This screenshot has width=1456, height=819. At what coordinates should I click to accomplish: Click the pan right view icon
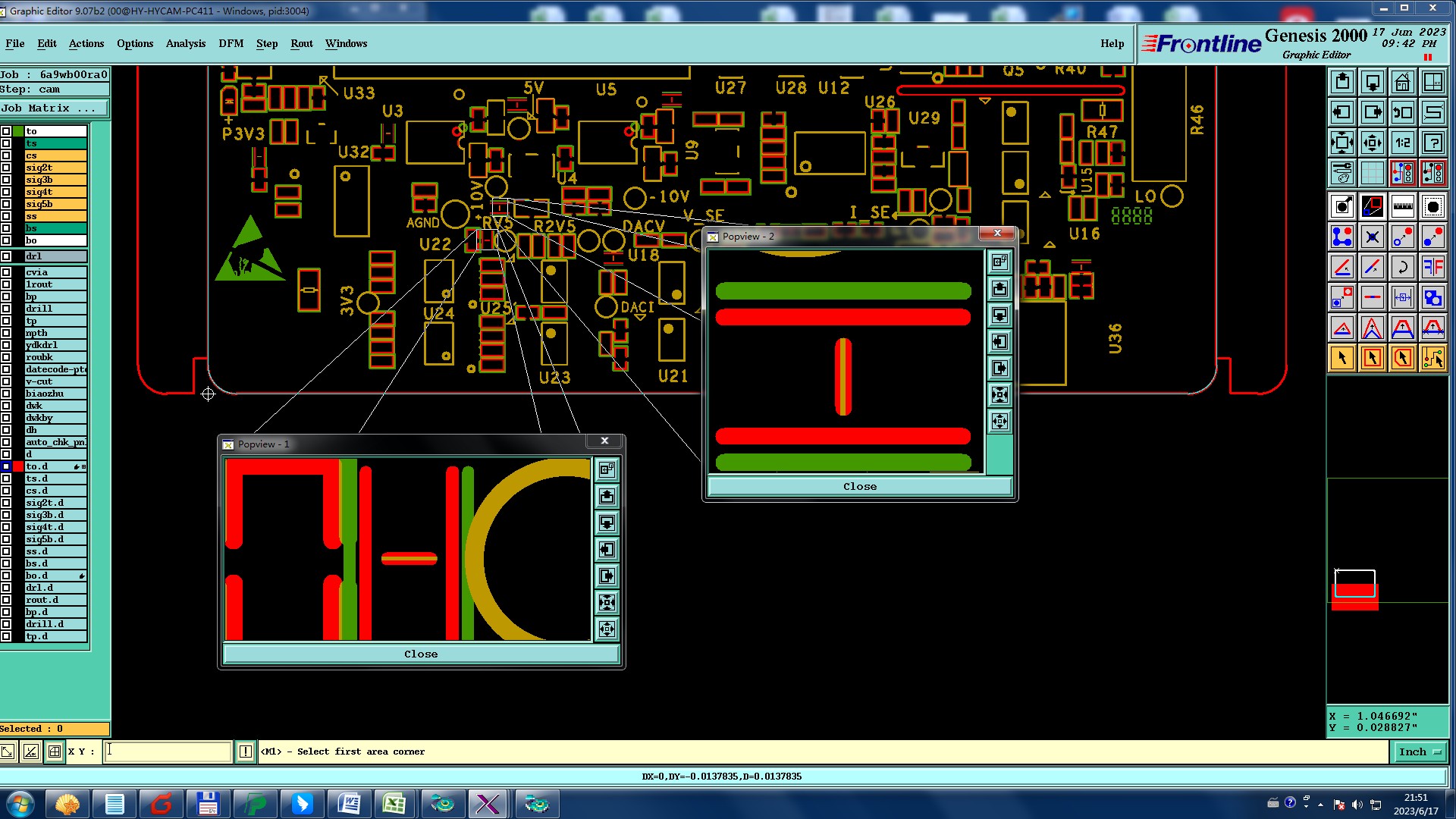pyautogui.click(x=1372, y=112)
